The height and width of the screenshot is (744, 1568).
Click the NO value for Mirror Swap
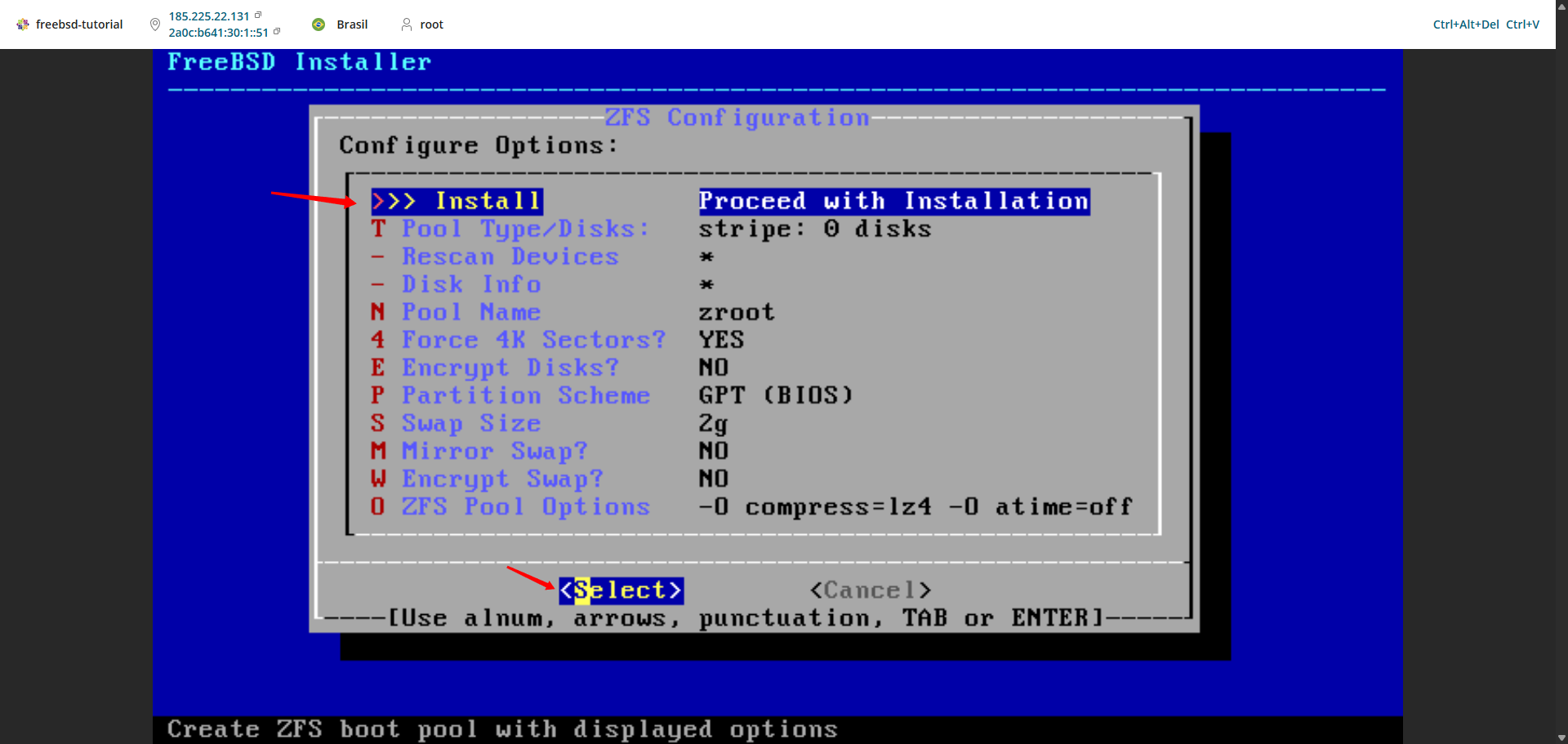[714, 451]
